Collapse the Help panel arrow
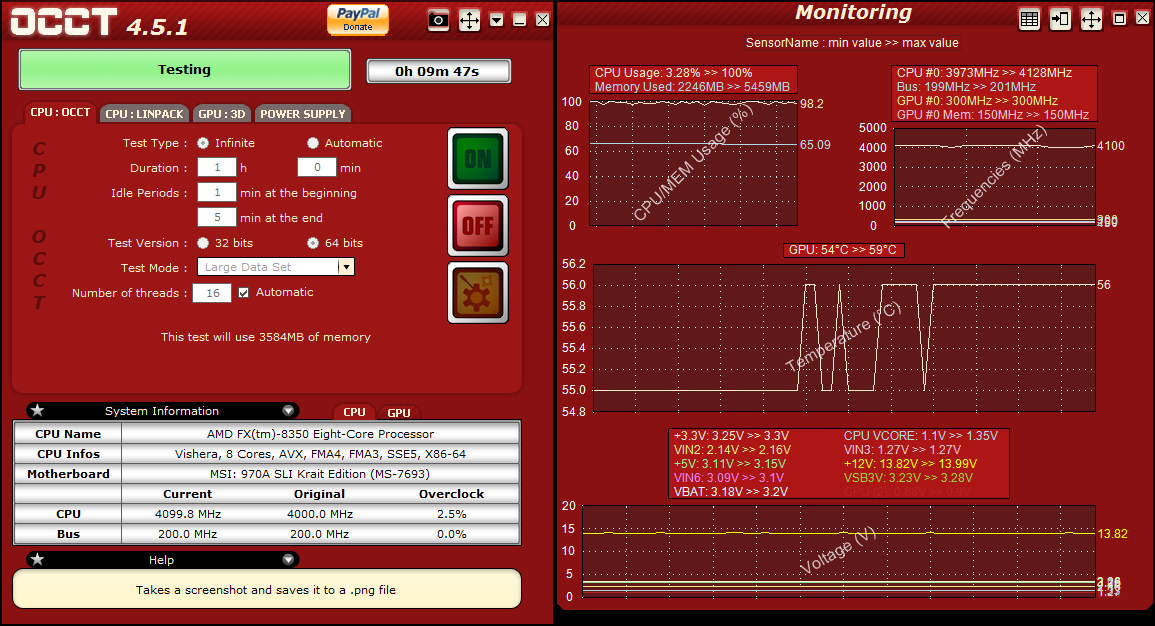Viewport: 1155px width, 626px height. (288, 560)
